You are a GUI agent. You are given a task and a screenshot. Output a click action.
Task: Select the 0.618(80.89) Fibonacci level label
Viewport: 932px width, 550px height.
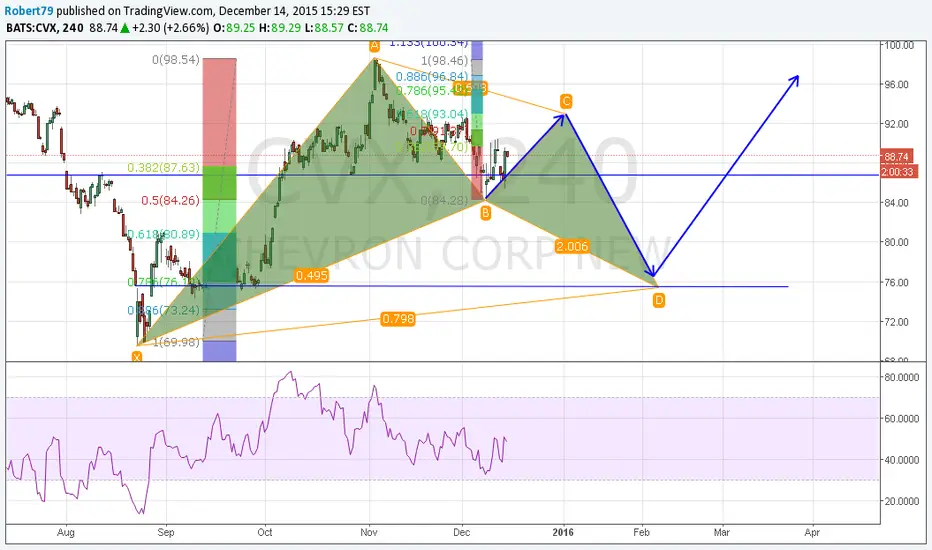[x=163, y=234]
